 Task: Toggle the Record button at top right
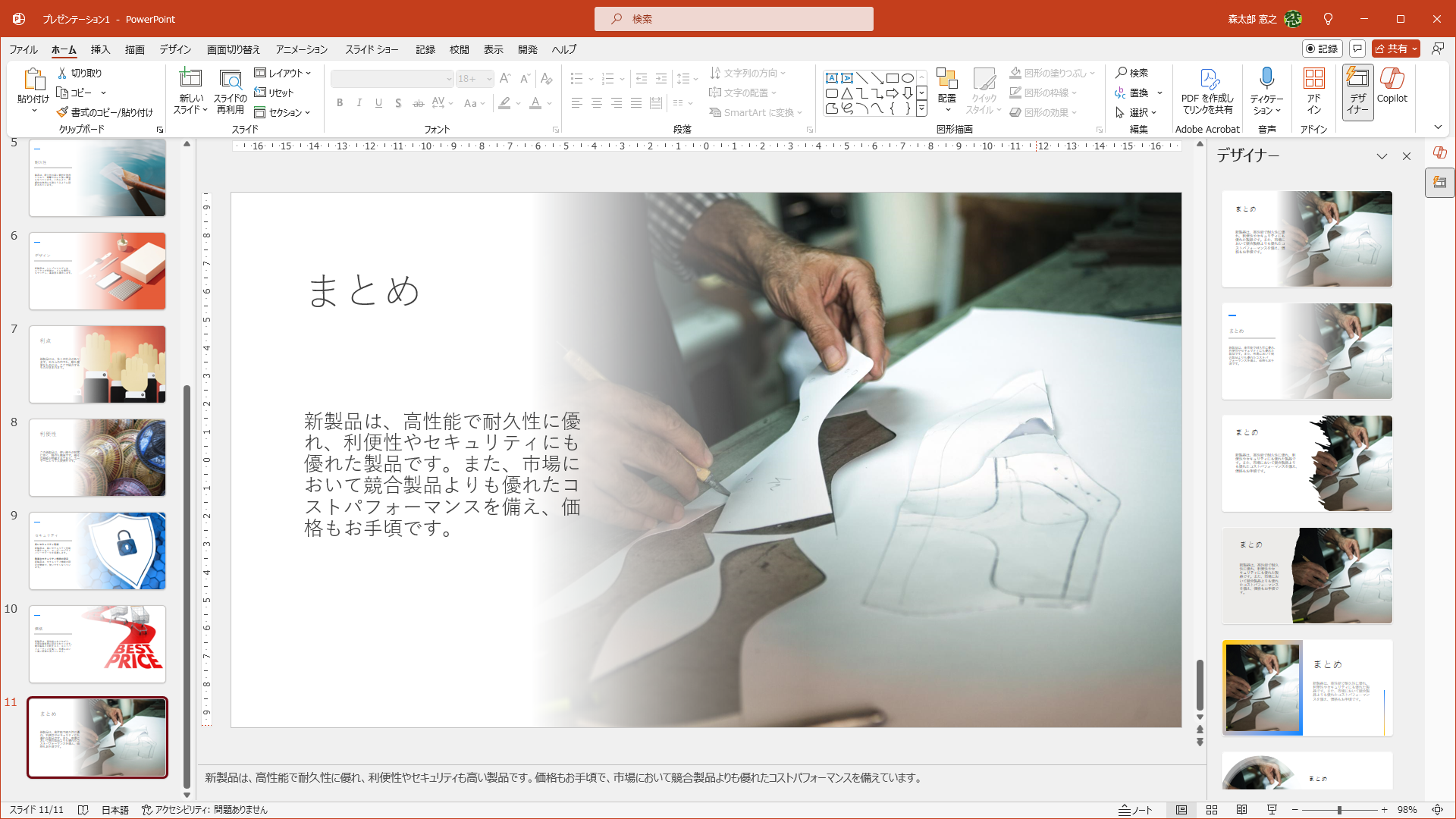[x=1322, y=49]
